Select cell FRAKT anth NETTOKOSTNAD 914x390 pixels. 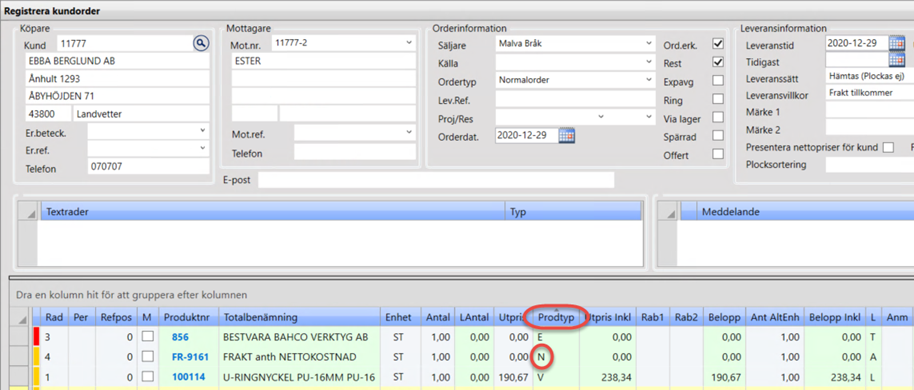299,357
